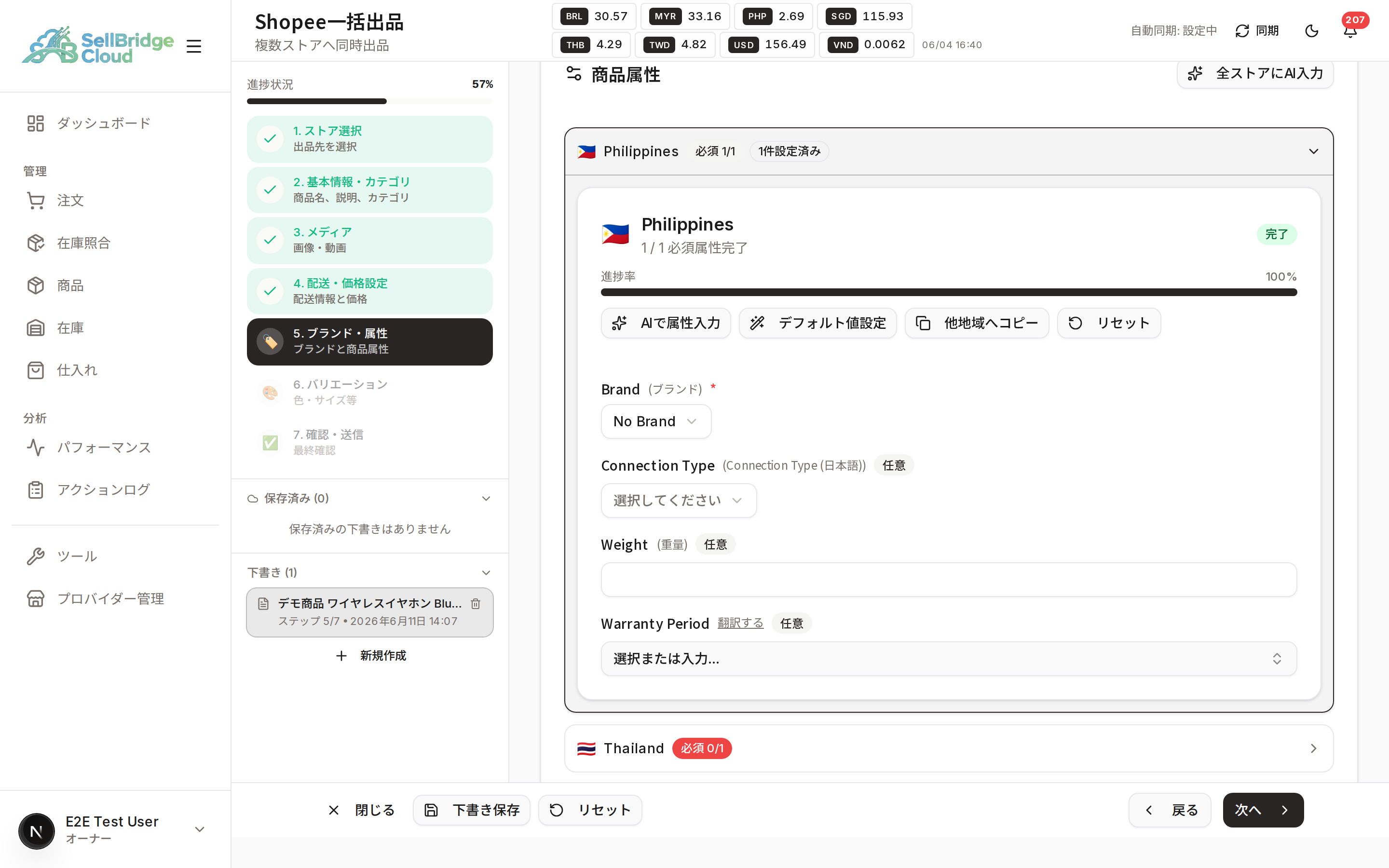Delete the デモ商品 draft via trash icon
Image resolution: width=1389 pixels, height=868 pixels.
point(475,603)
